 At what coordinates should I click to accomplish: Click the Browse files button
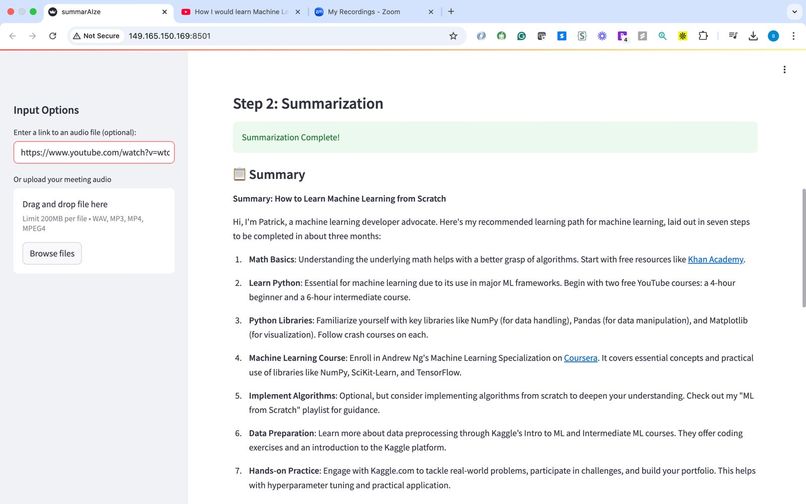pos(52,254)
